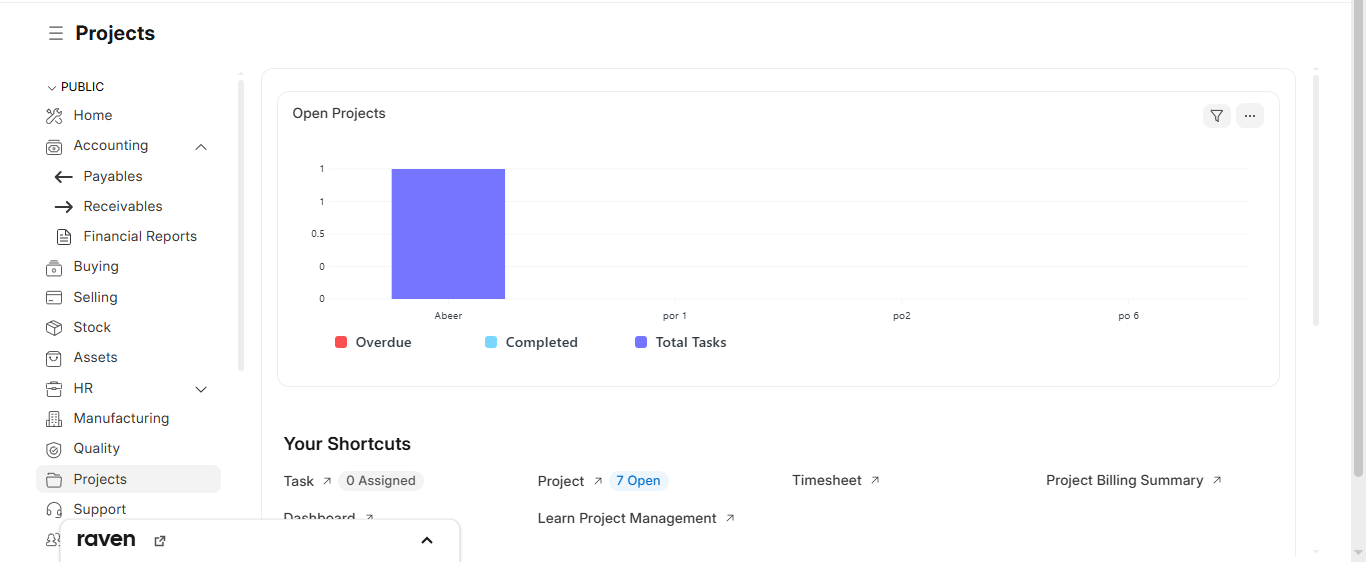This screenshot has width=1366, height=562.
Task: Toggle the Completed legend series
Action: tap(531, 342)
